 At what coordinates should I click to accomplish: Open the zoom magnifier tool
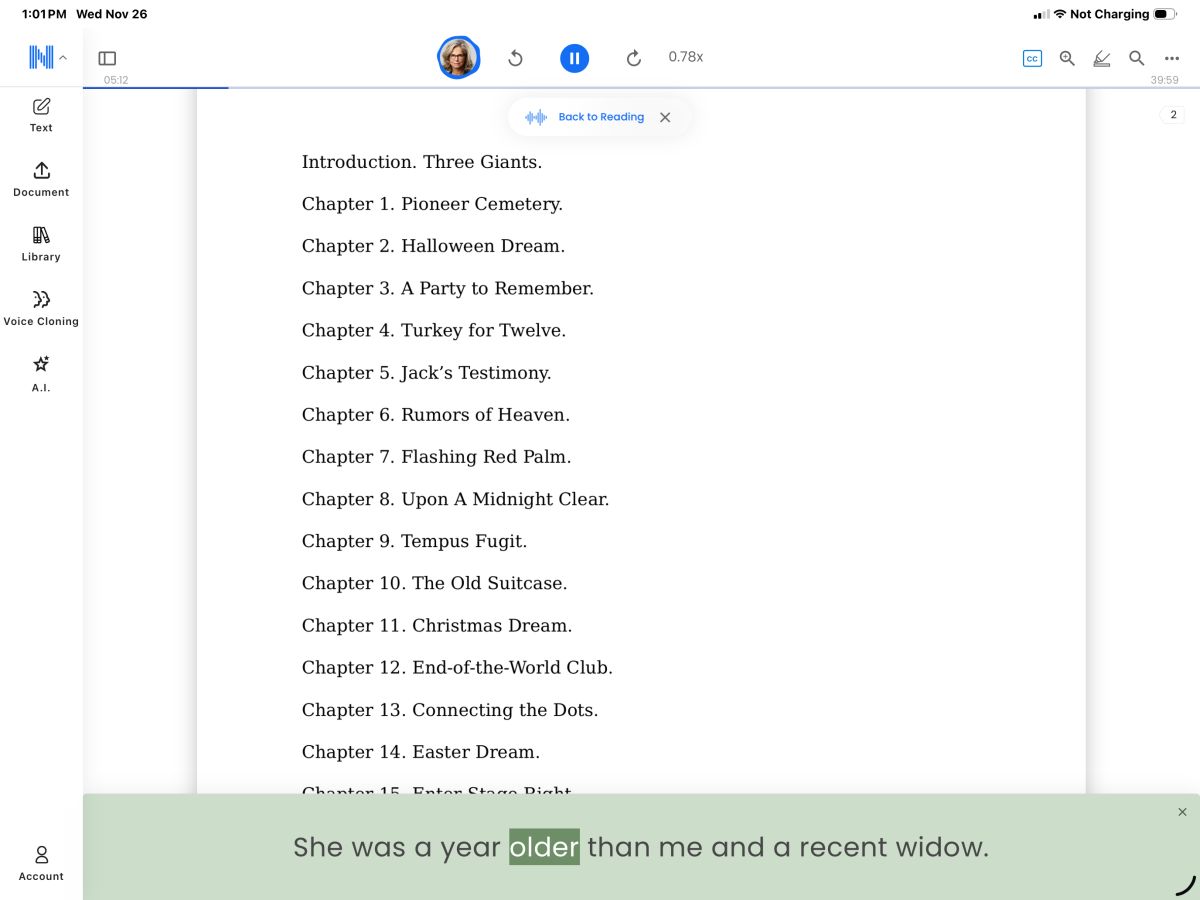[1067, 58]
